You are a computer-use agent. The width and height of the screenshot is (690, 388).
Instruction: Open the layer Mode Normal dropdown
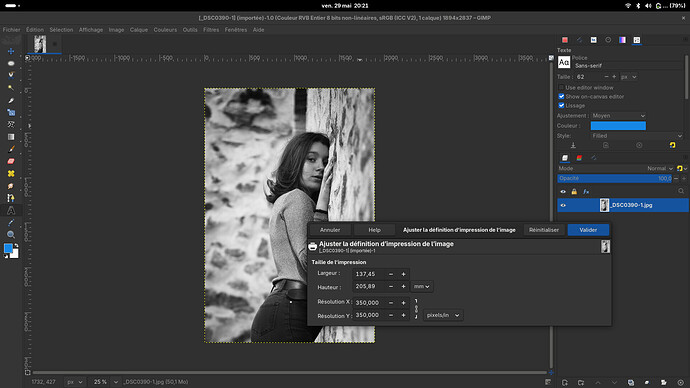(x=616, y=168)
